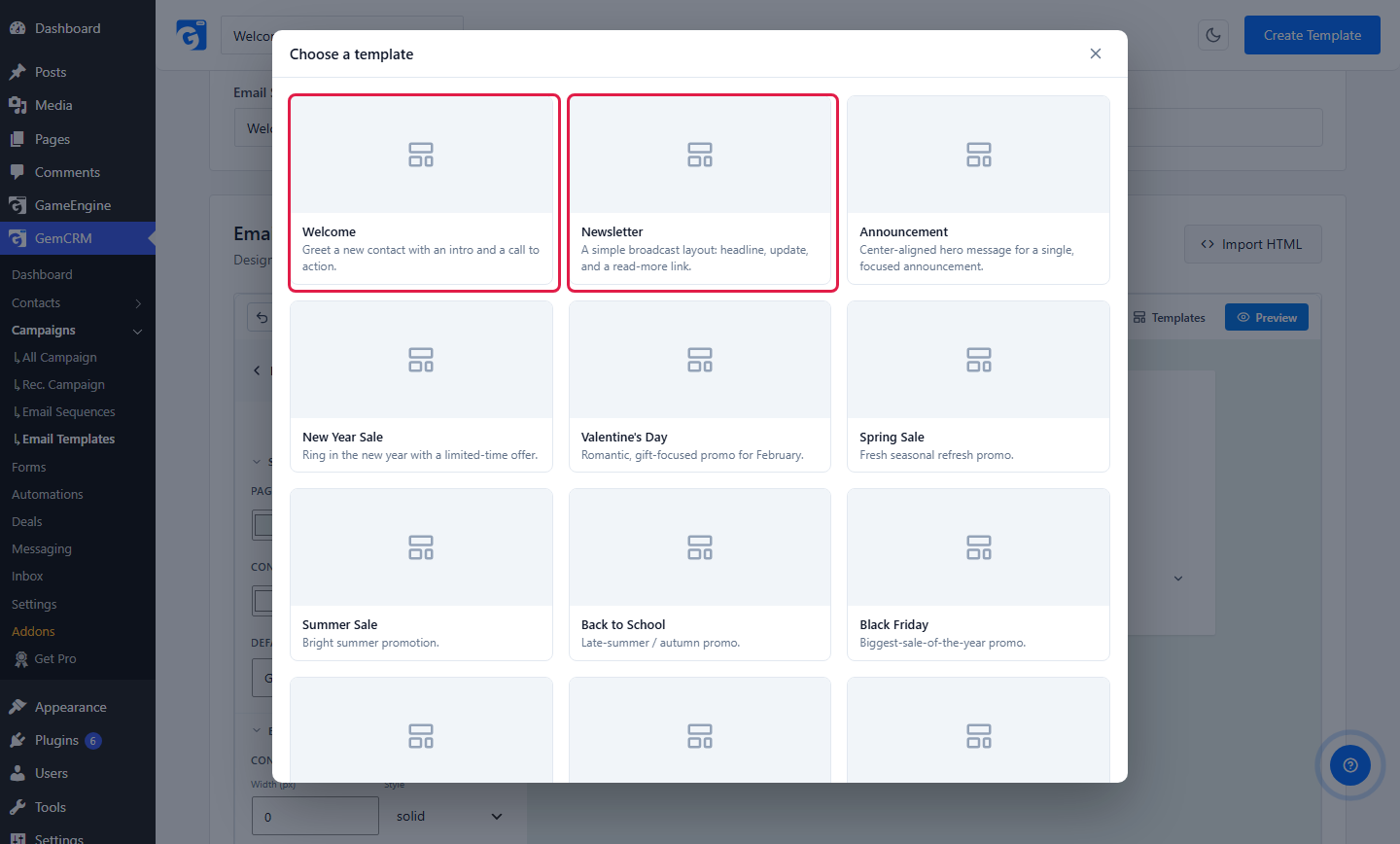Open the Templates button in editor toolbar
Image resolution: width=1400 pixels, height=844 pixels.
click(1169, 318)
